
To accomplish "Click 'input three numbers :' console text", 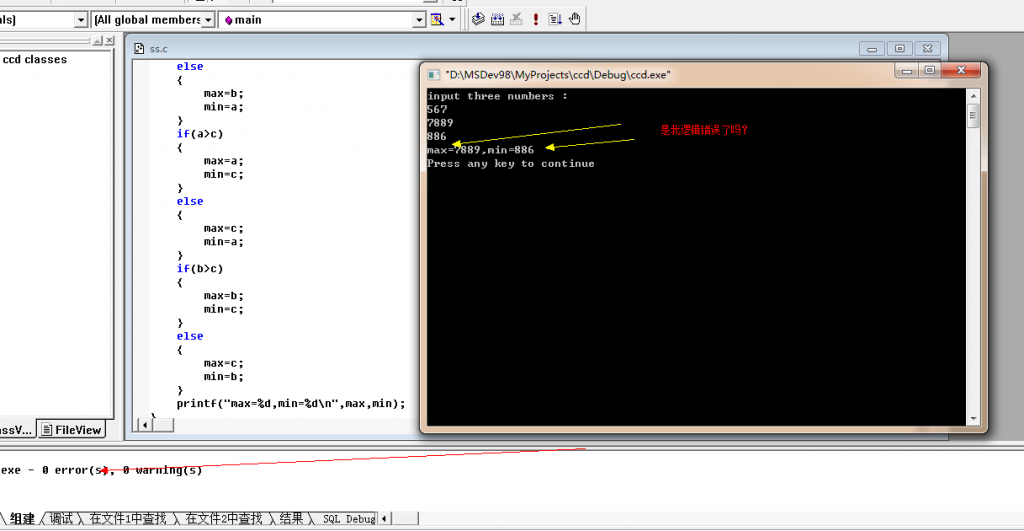I will tap(498, 96).
